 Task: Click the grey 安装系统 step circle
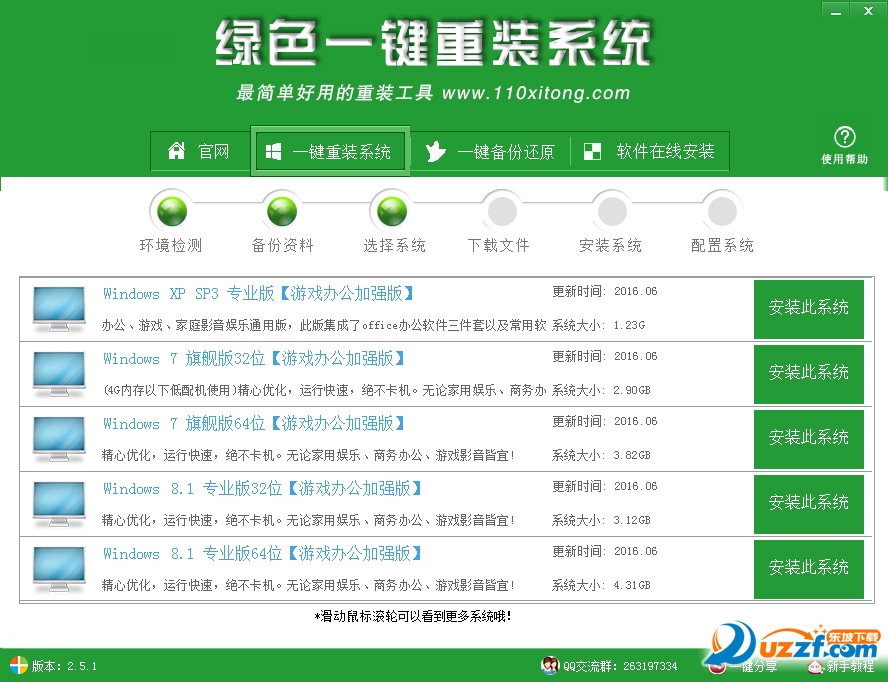tap(612, 211)
